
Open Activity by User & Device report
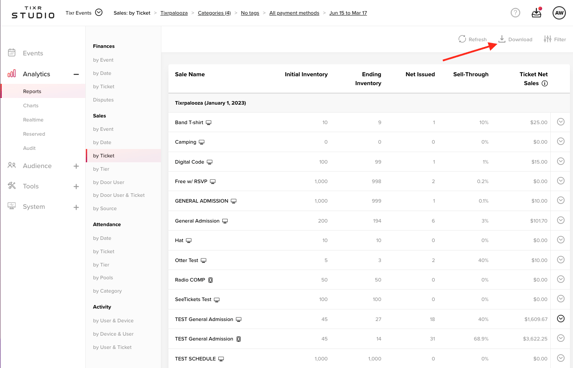[x=113, y=320]
